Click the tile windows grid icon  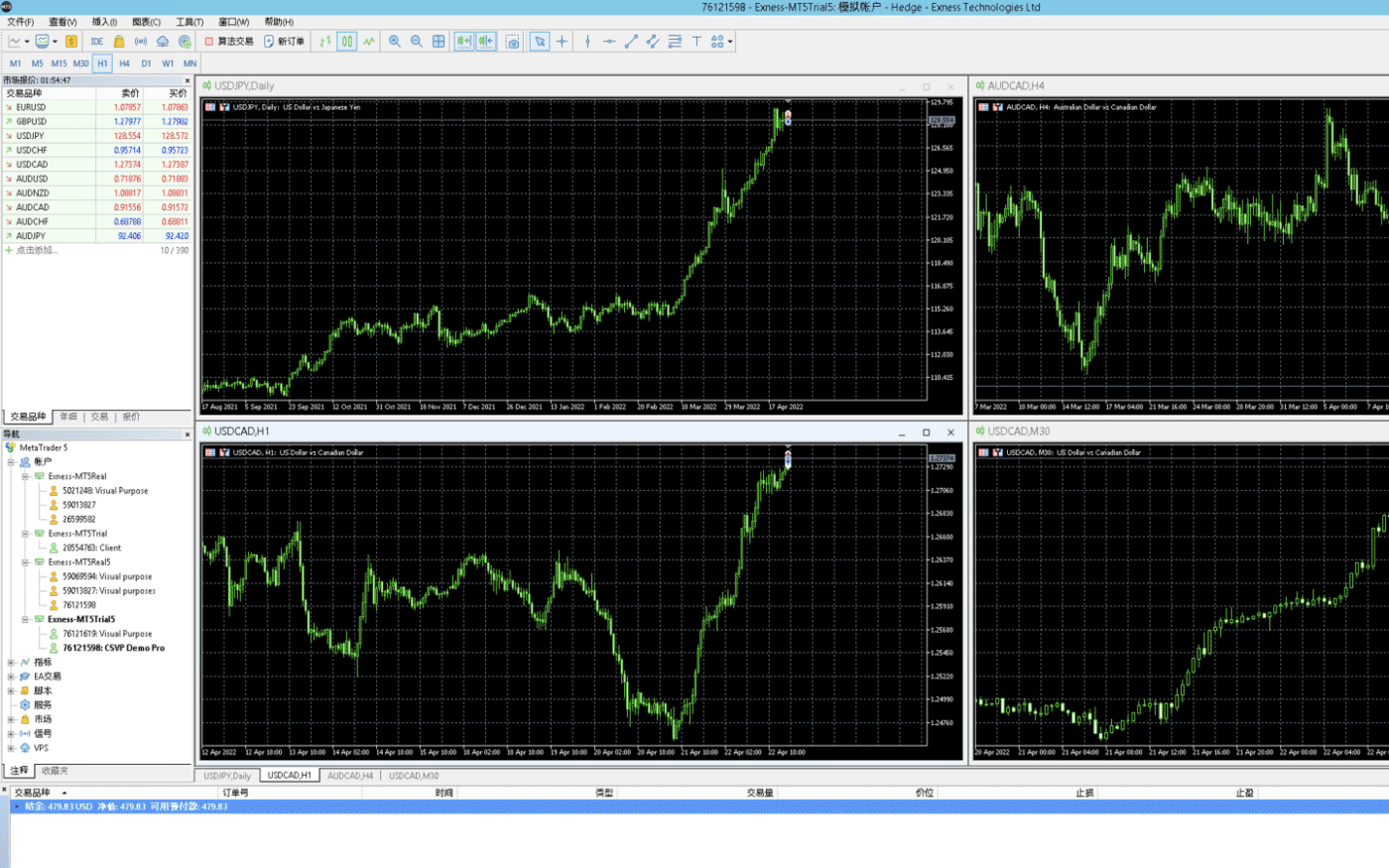click(x=439, y=42)
